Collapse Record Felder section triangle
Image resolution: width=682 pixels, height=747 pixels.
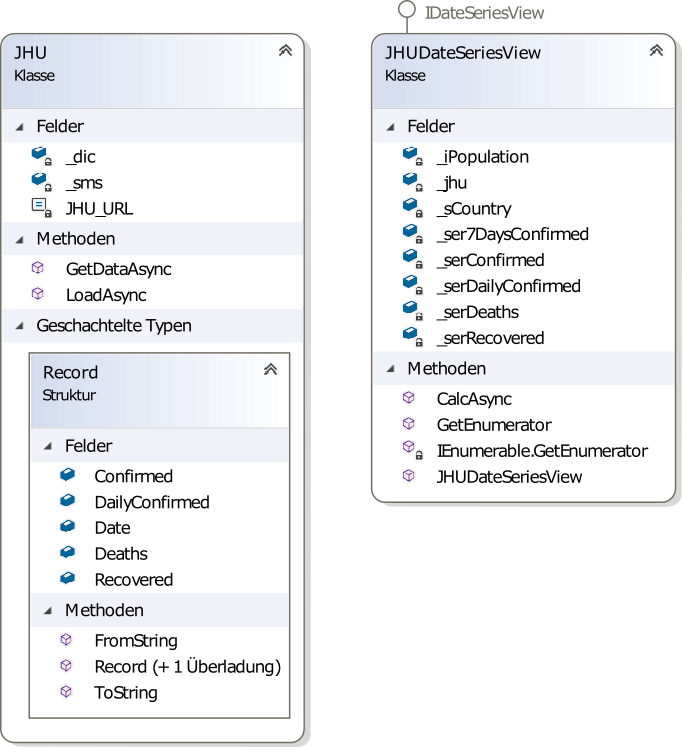pos(48,446)
